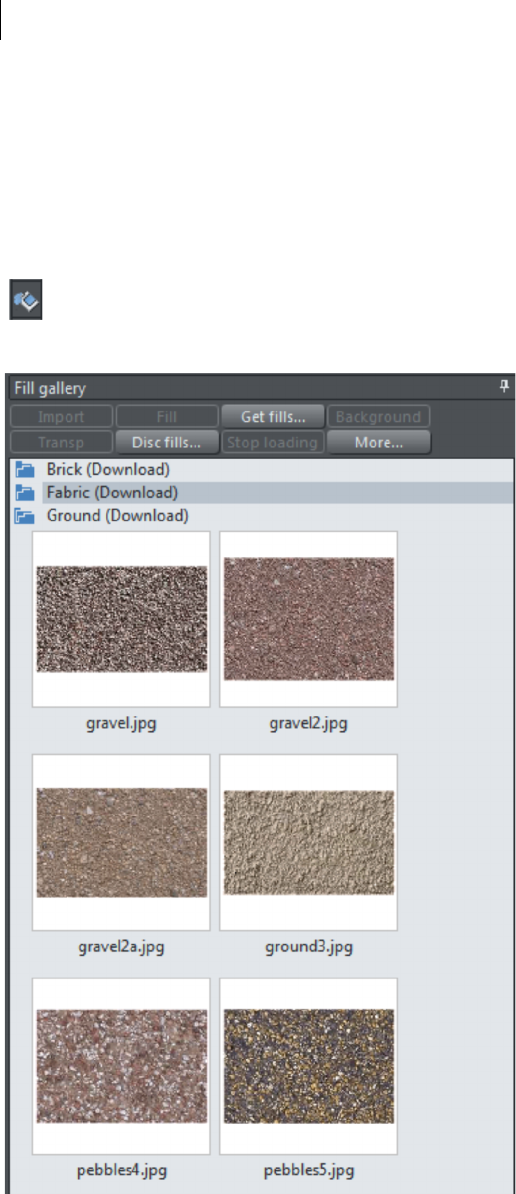Click the Import button
The image size is (516, 1194).
(62, 417)
